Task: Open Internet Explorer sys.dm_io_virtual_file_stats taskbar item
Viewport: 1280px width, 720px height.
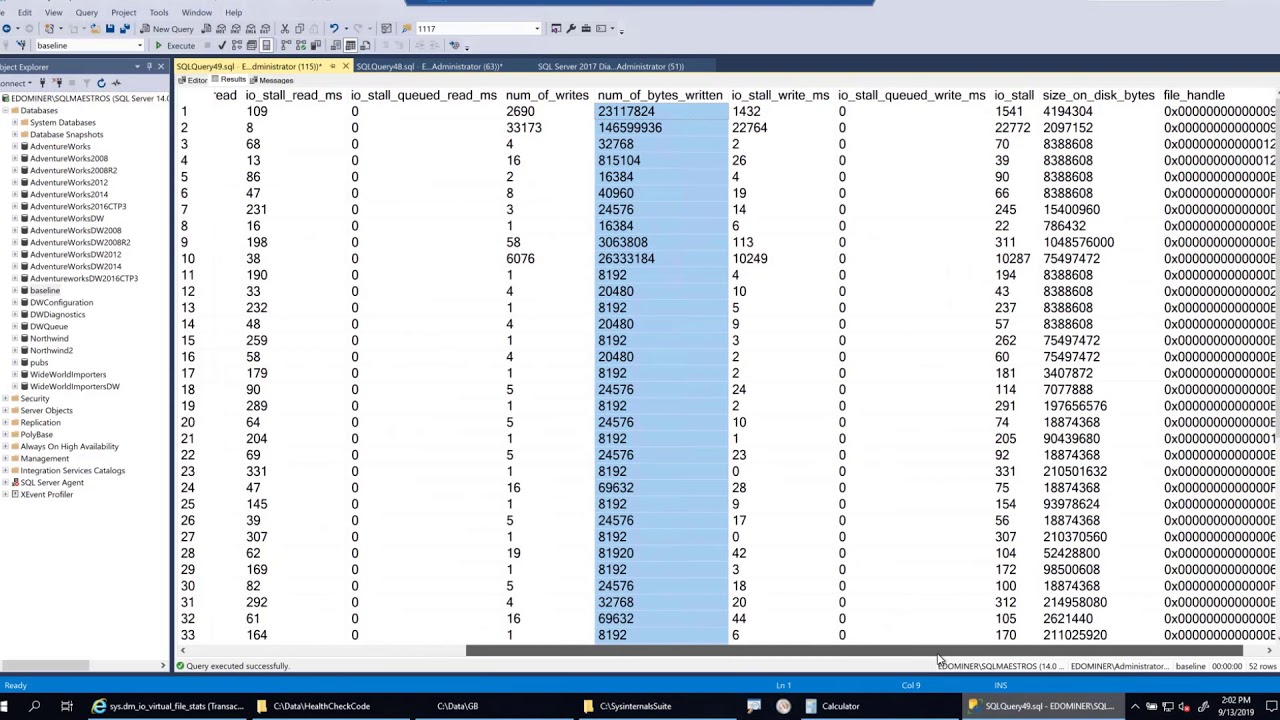Action: click(x=167, y=706)
